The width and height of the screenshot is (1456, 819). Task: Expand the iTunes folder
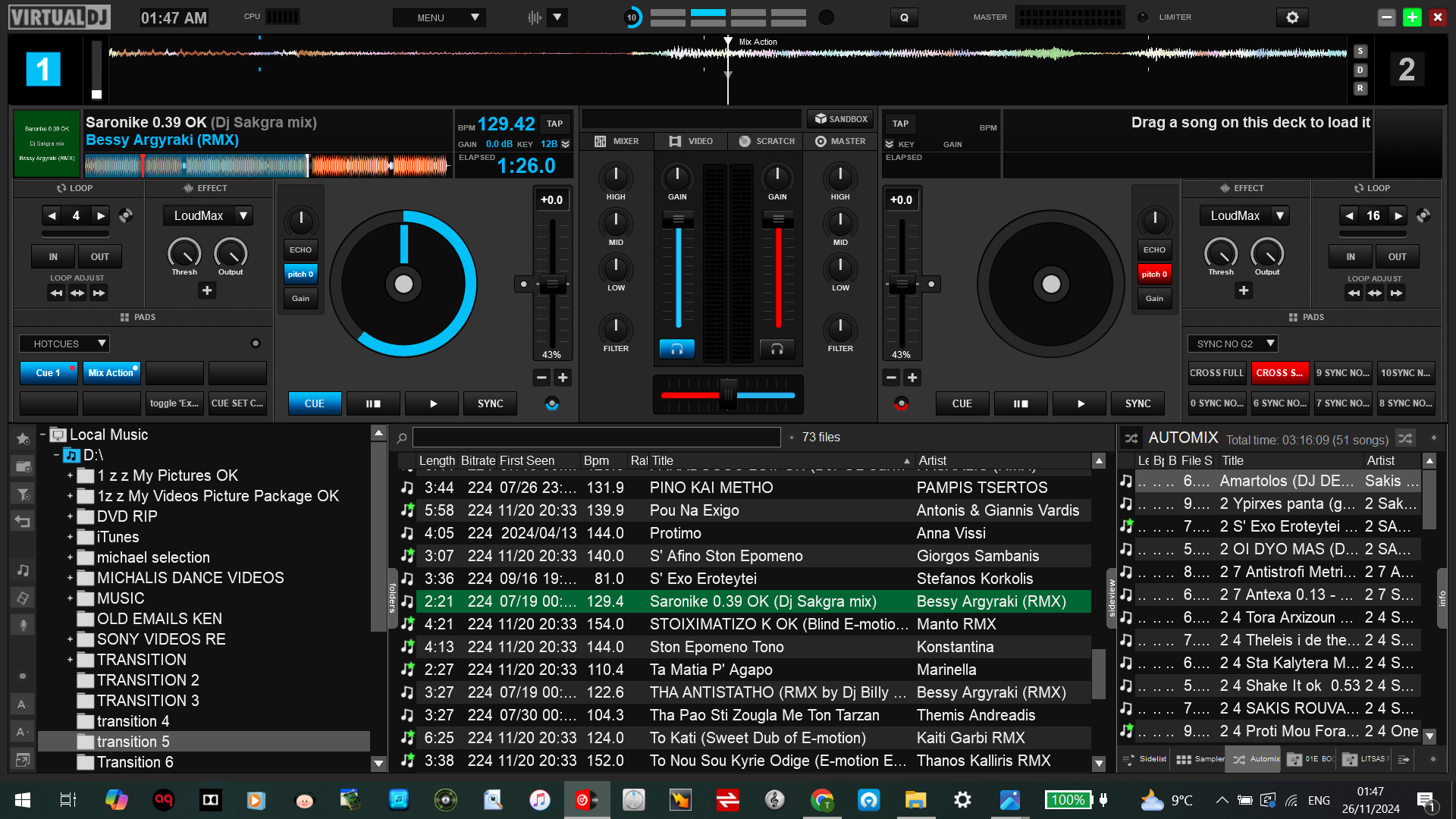coord(70,537)
